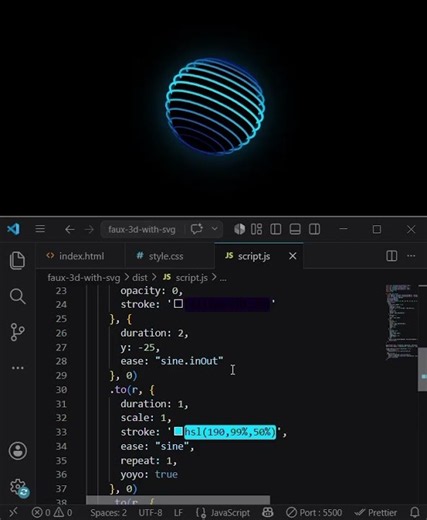Click the hollow color swatch on line 24

178,304
